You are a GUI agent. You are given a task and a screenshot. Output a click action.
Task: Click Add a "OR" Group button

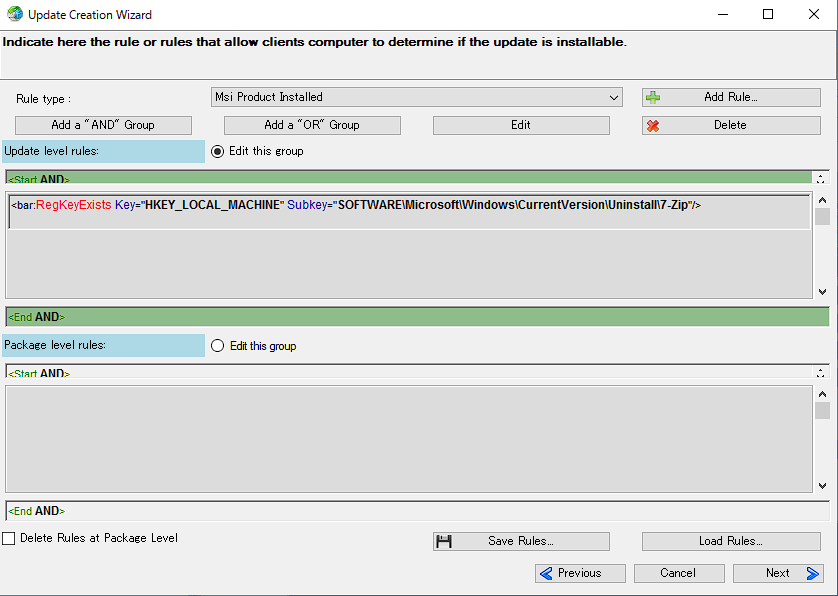(x=312, y=125)
